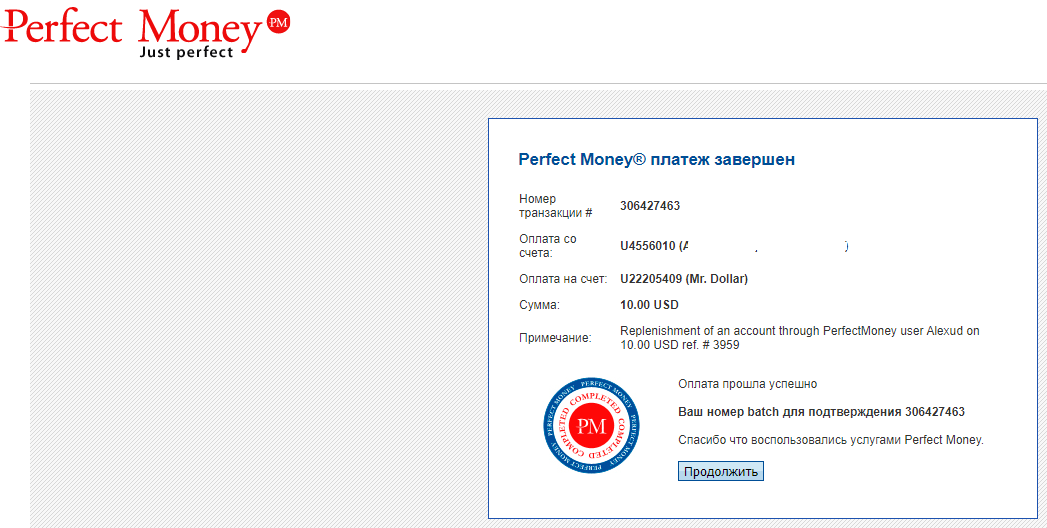Viewport: 1047px width, 528px height.
Task: Click the 'Спасибо что воспользовались' thank-you text
Action: [x=831, y=440]
